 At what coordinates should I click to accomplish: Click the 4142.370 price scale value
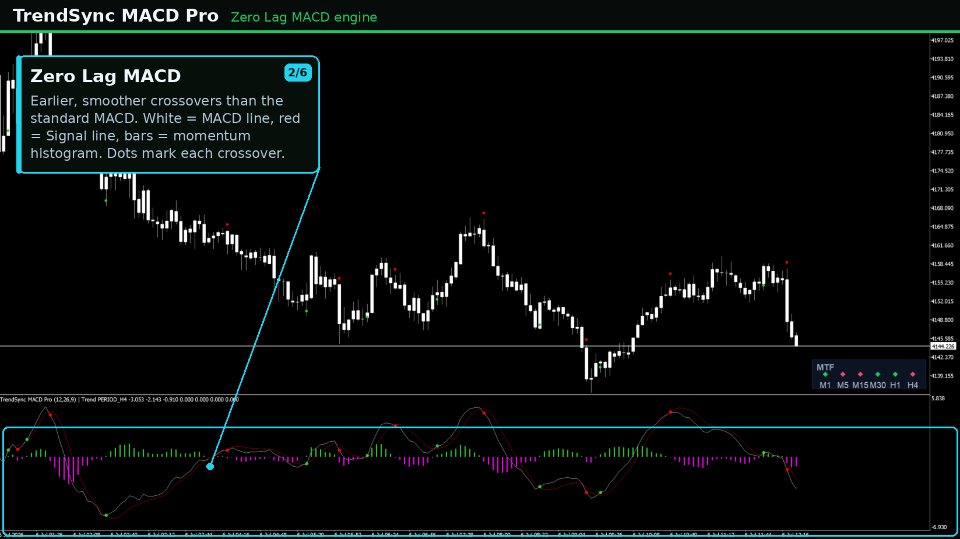[942, 357]
